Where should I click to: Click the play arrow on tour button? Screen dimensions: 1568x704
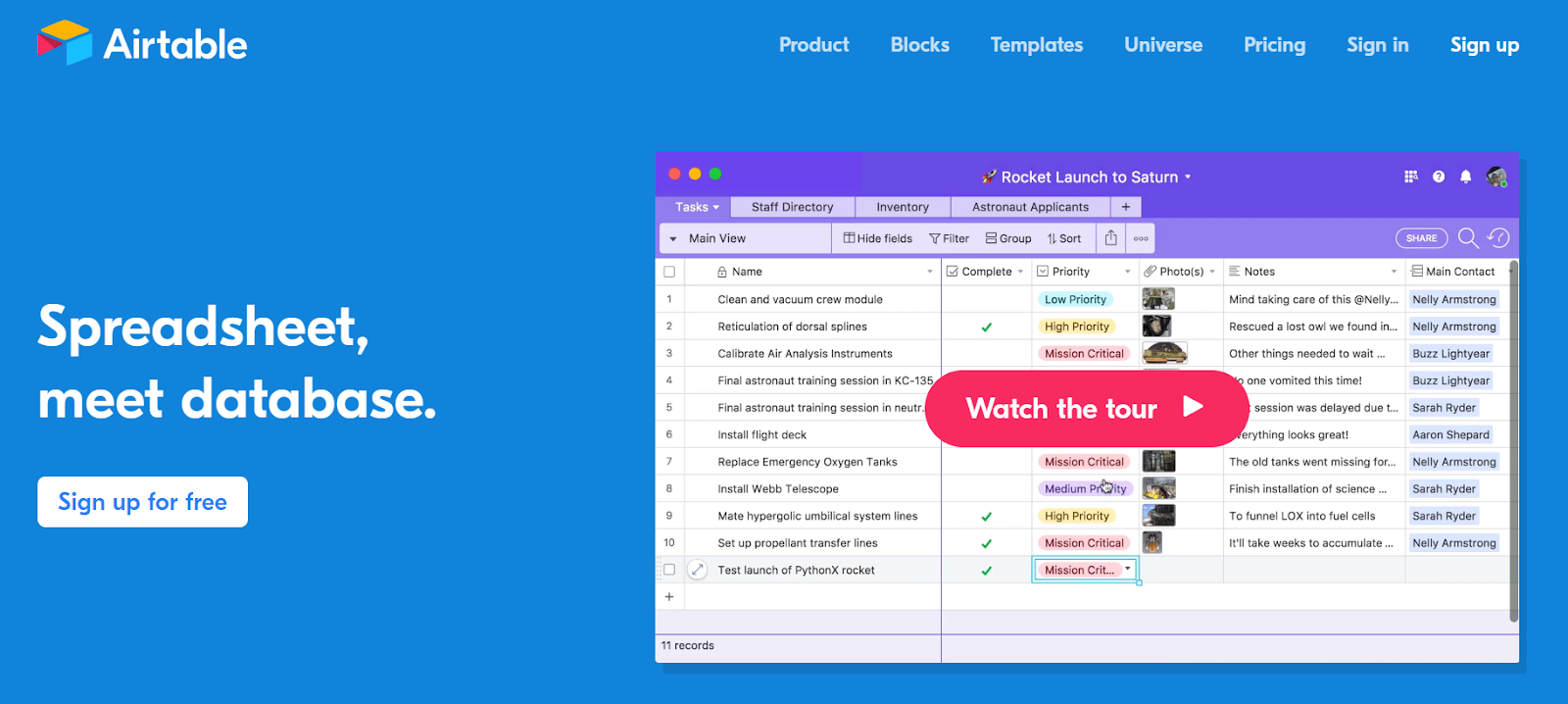(1193, 407)
